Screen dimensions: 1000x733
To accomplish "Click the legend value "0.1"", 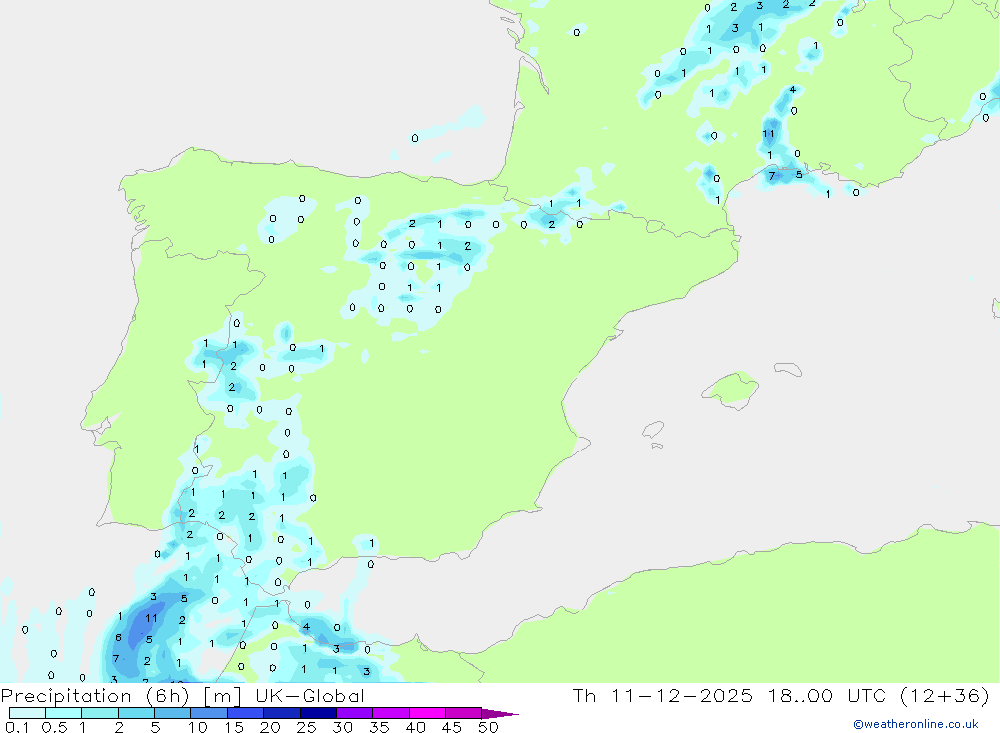I will (x=17, y=727).
